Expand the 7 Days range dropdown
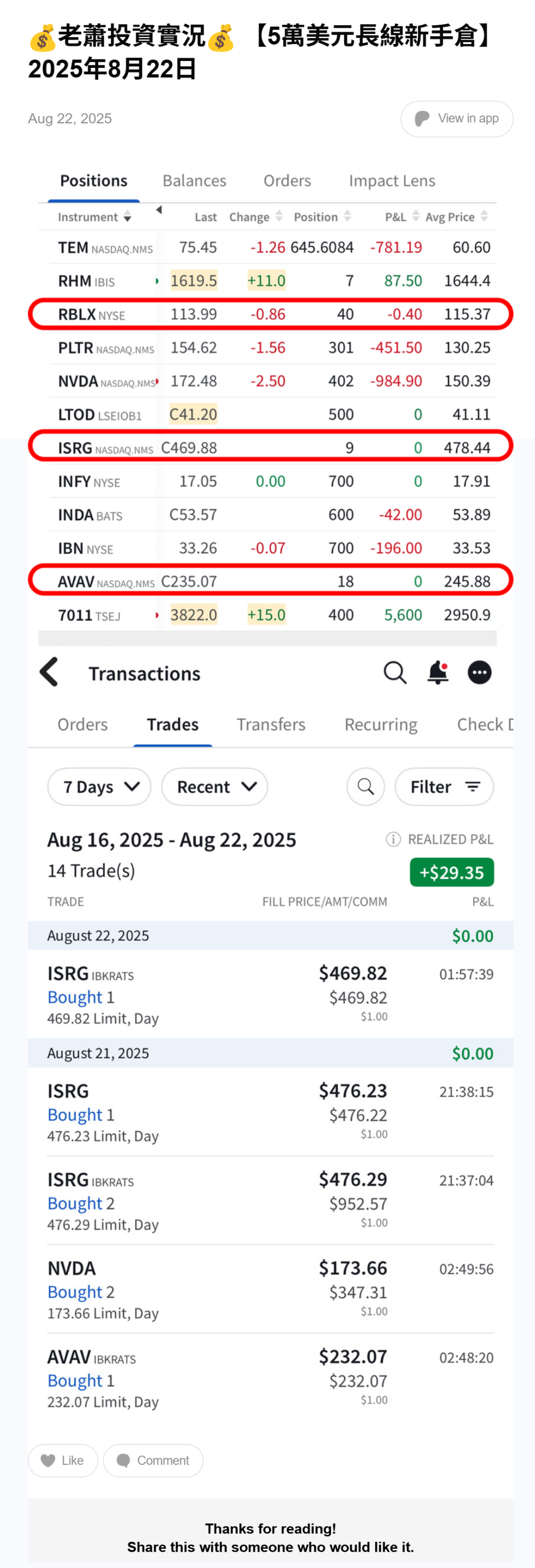Viewport: 535px width, 1568px height. coord(99,786)
